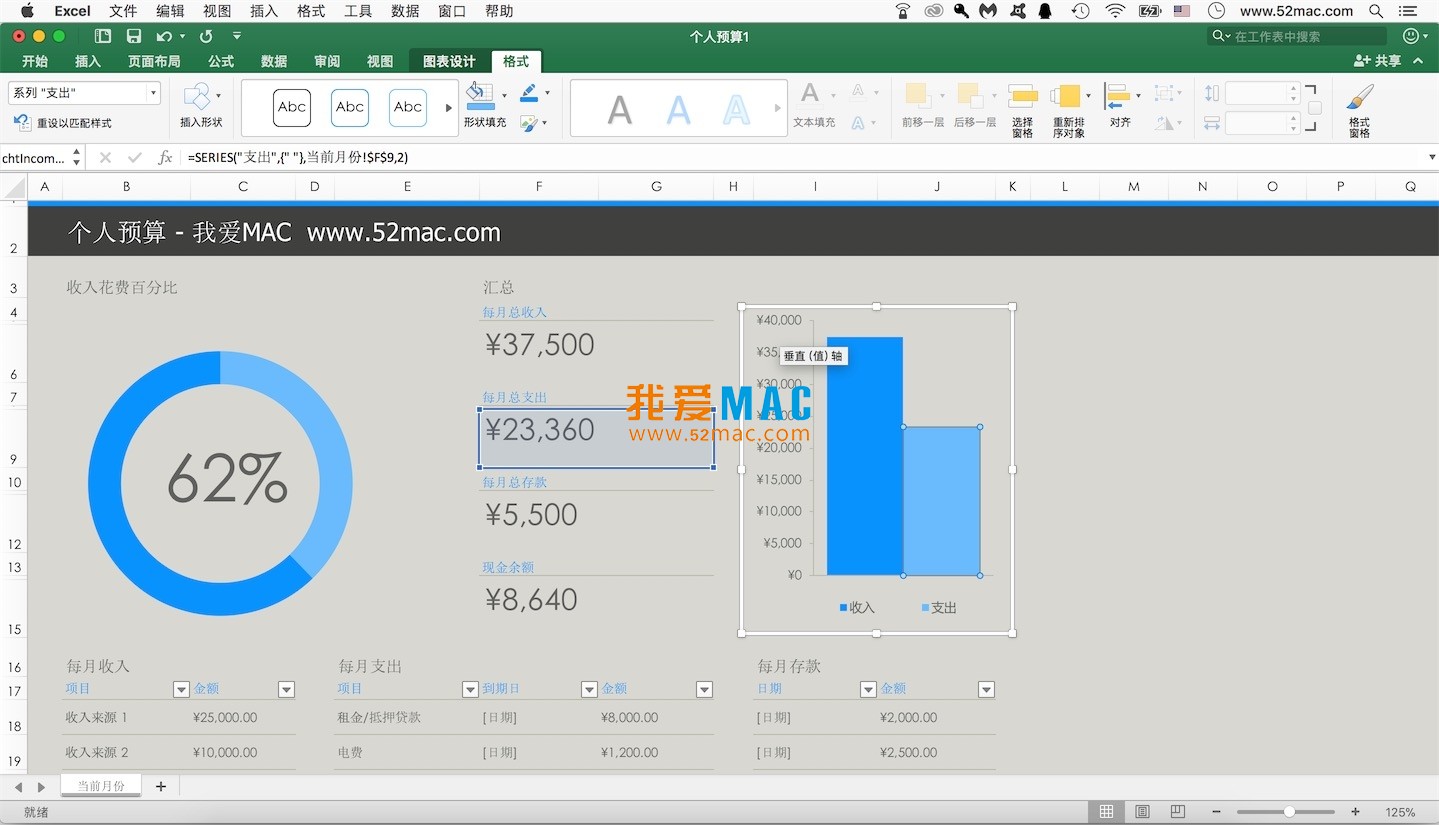The width and height of the screenshot is (1439, 825).
Task: Expand the chart element series dropdown
Action: coord(153,93)
